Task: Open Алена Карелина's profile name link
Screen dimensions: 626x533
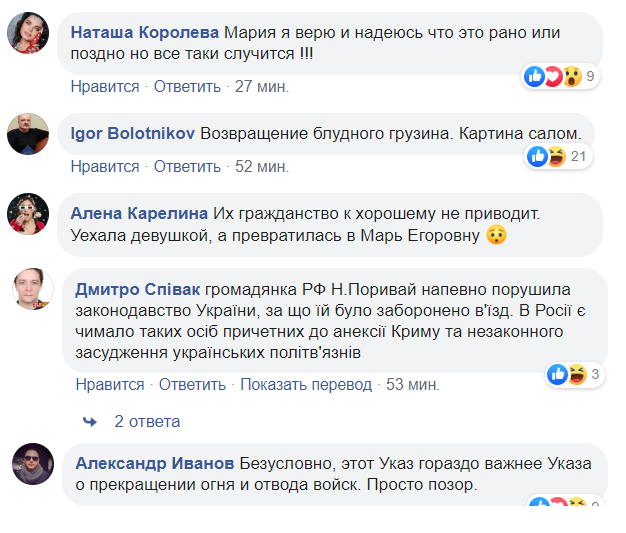Action: 137,213
